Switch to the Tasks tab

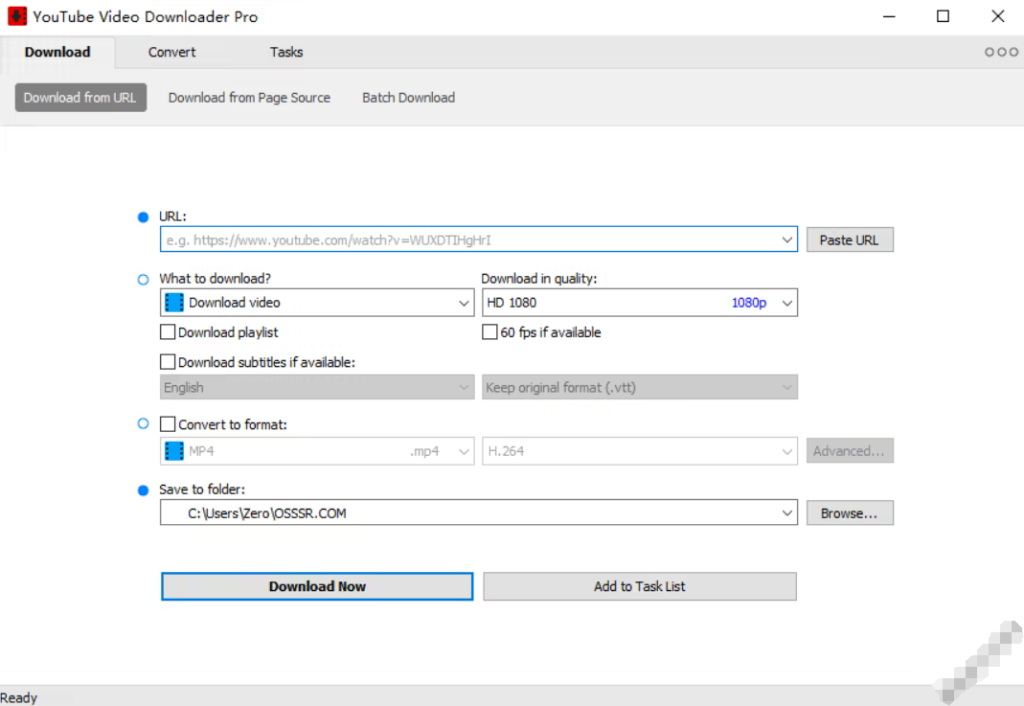click(287, 52)
